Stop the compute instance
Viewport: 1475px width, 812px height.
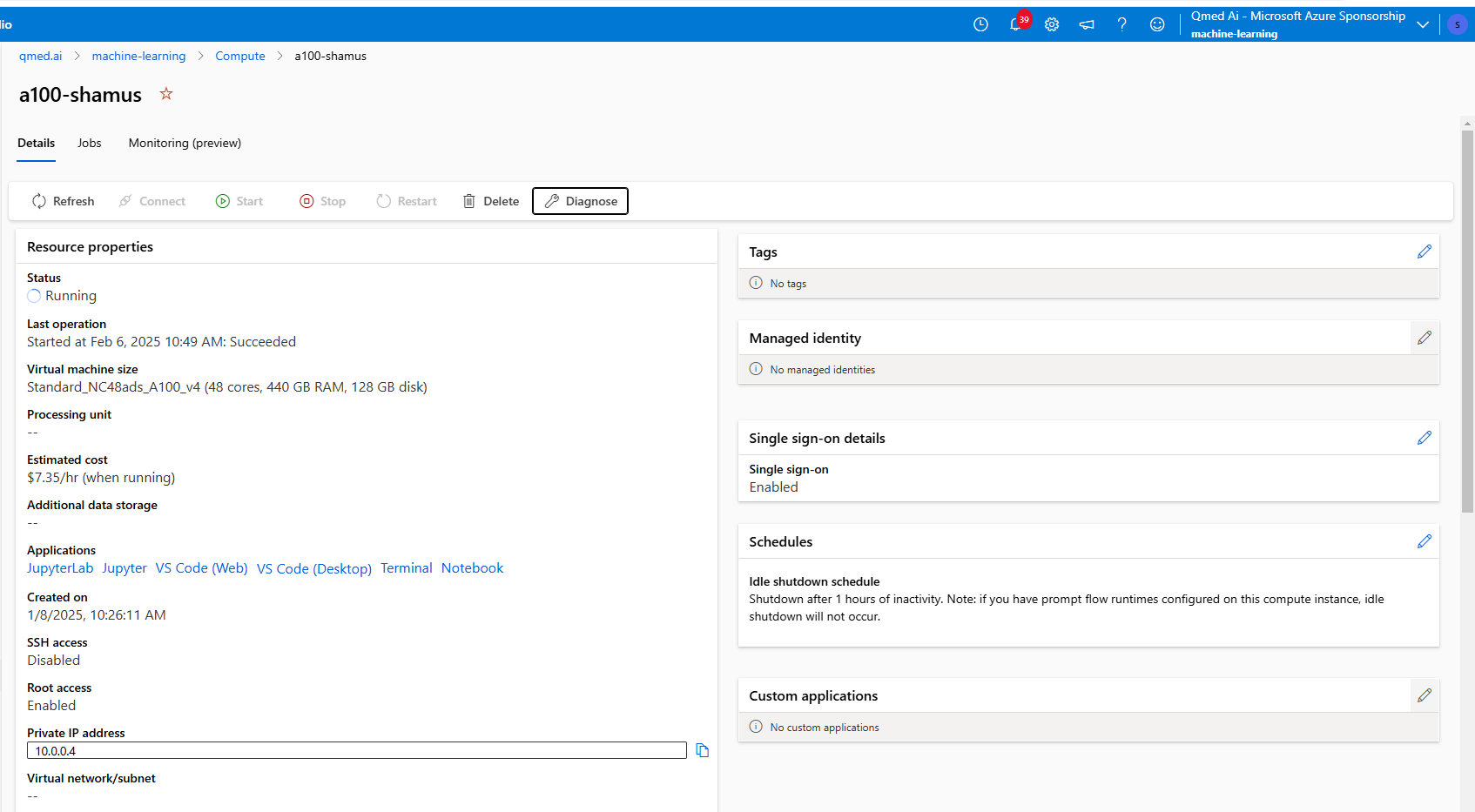pyautogui.click(x=322, y=201)
